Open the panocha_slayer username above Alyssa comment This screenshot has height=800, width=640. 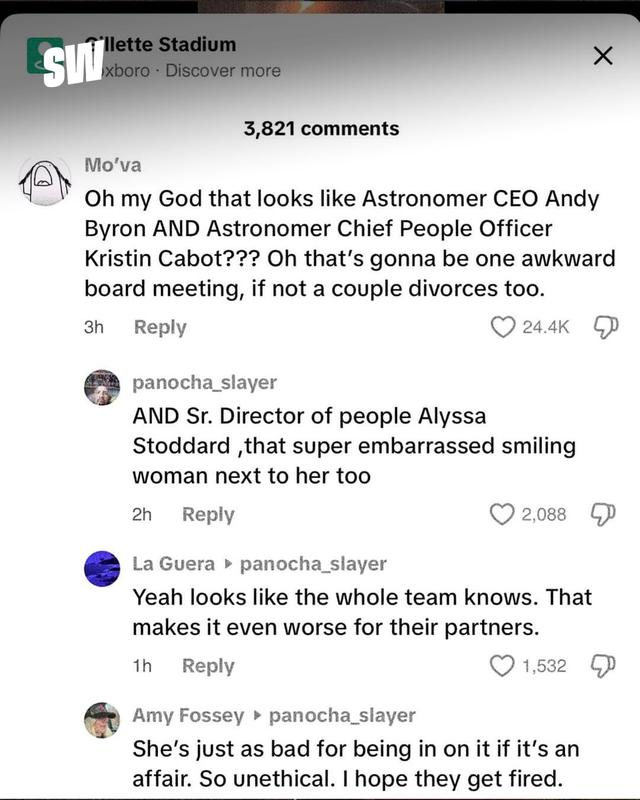coord(205,382)
